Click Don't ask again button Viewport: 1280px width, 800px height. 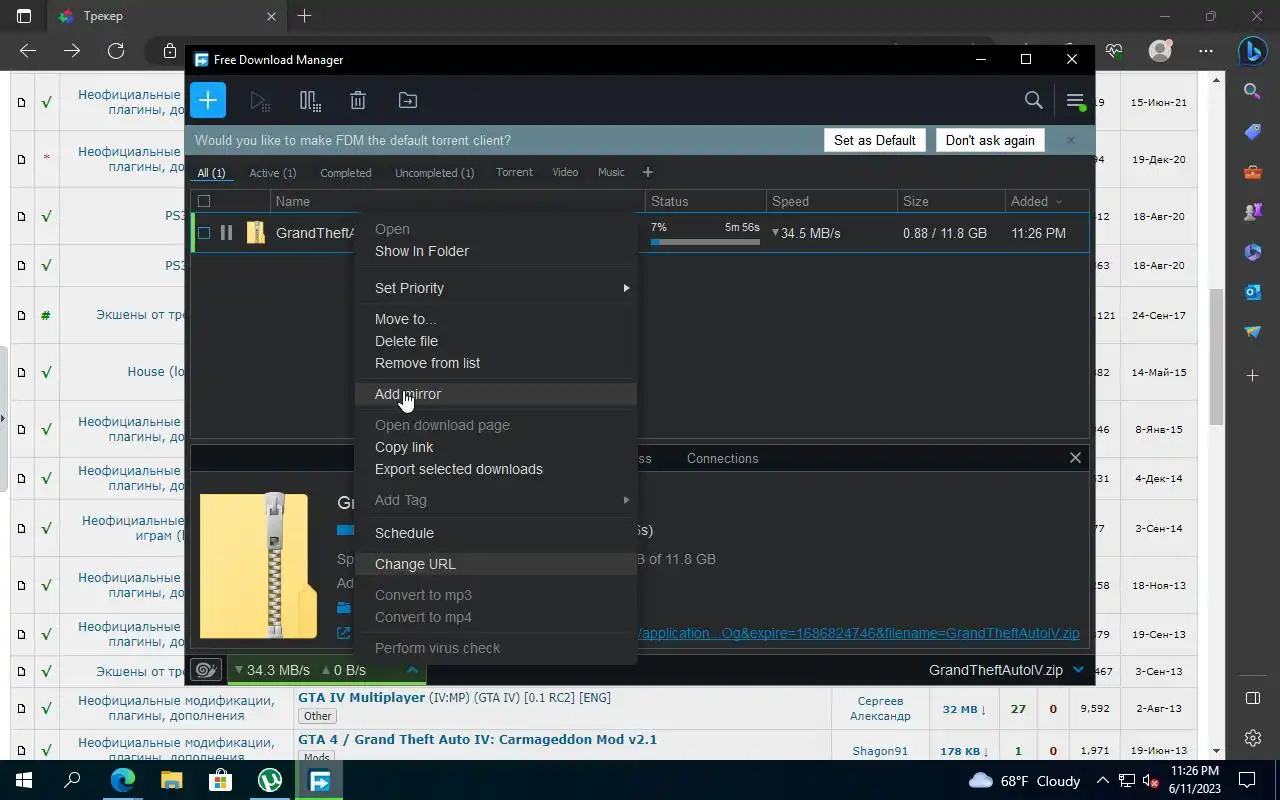[990, 140]
